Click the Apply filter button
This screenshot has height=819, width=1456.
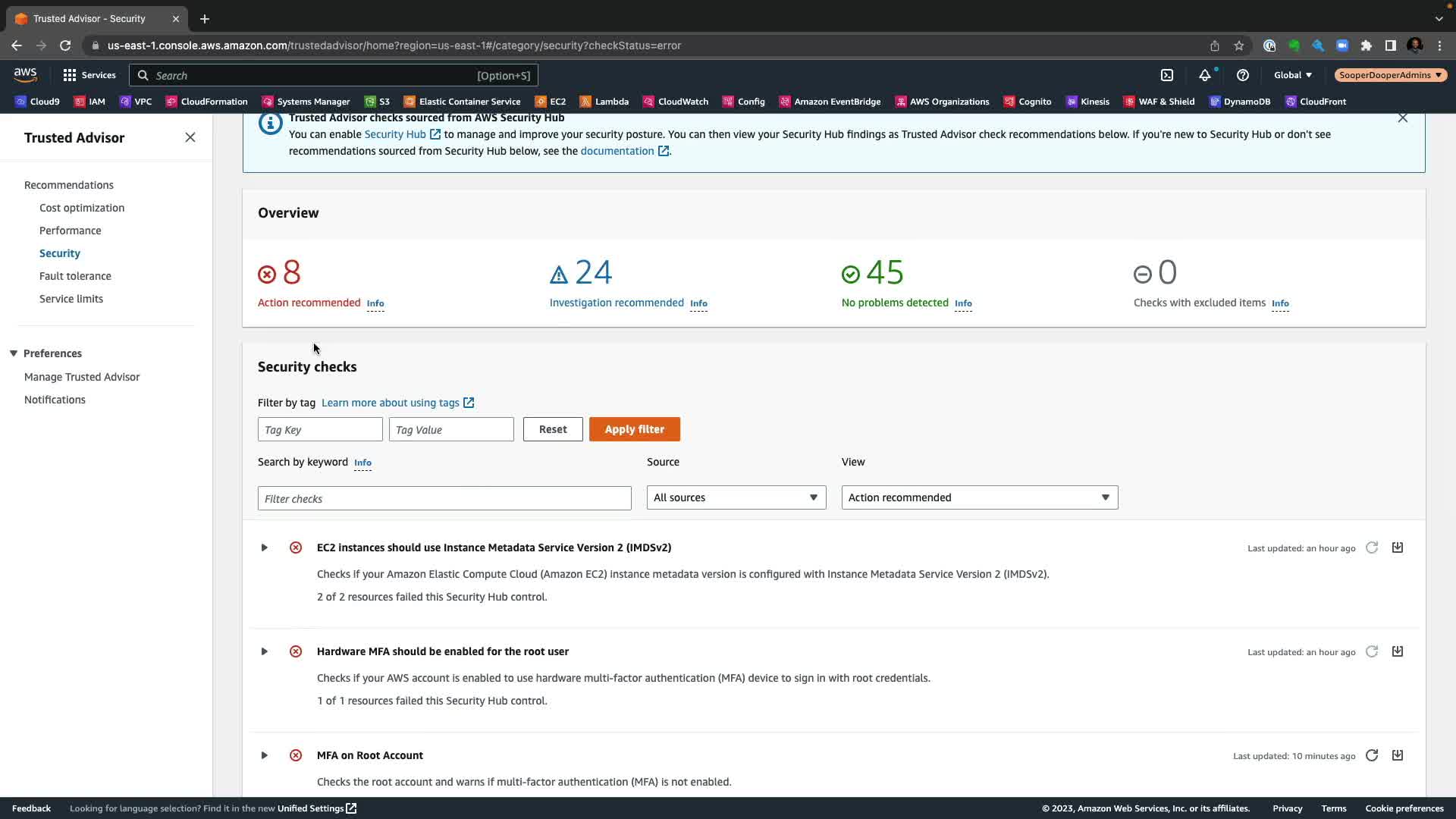634,429
